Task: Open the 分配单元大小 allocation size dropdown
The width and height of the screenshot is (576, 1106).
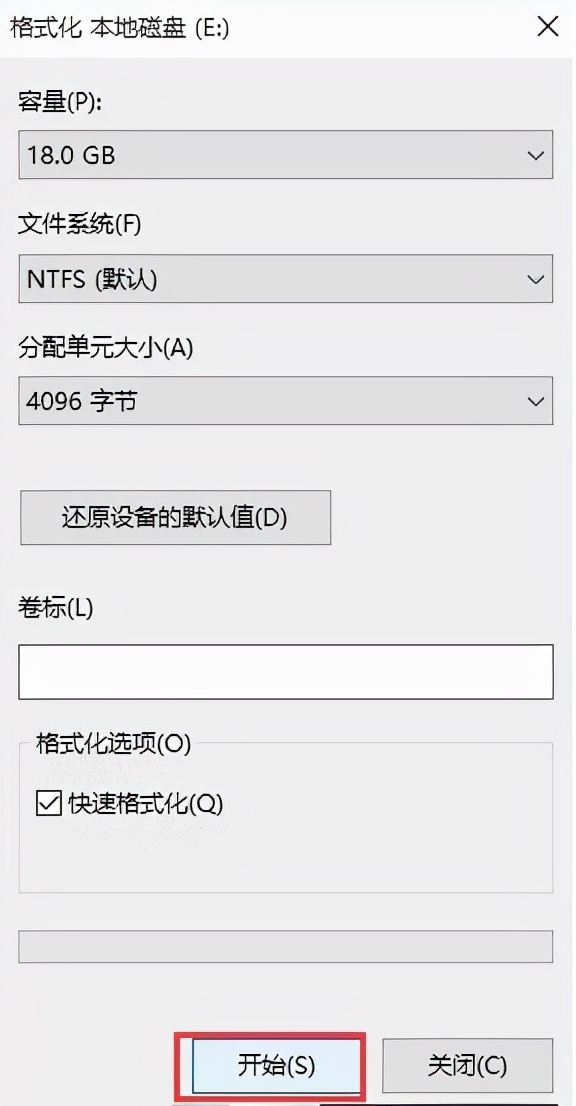Action: (536, 401)
